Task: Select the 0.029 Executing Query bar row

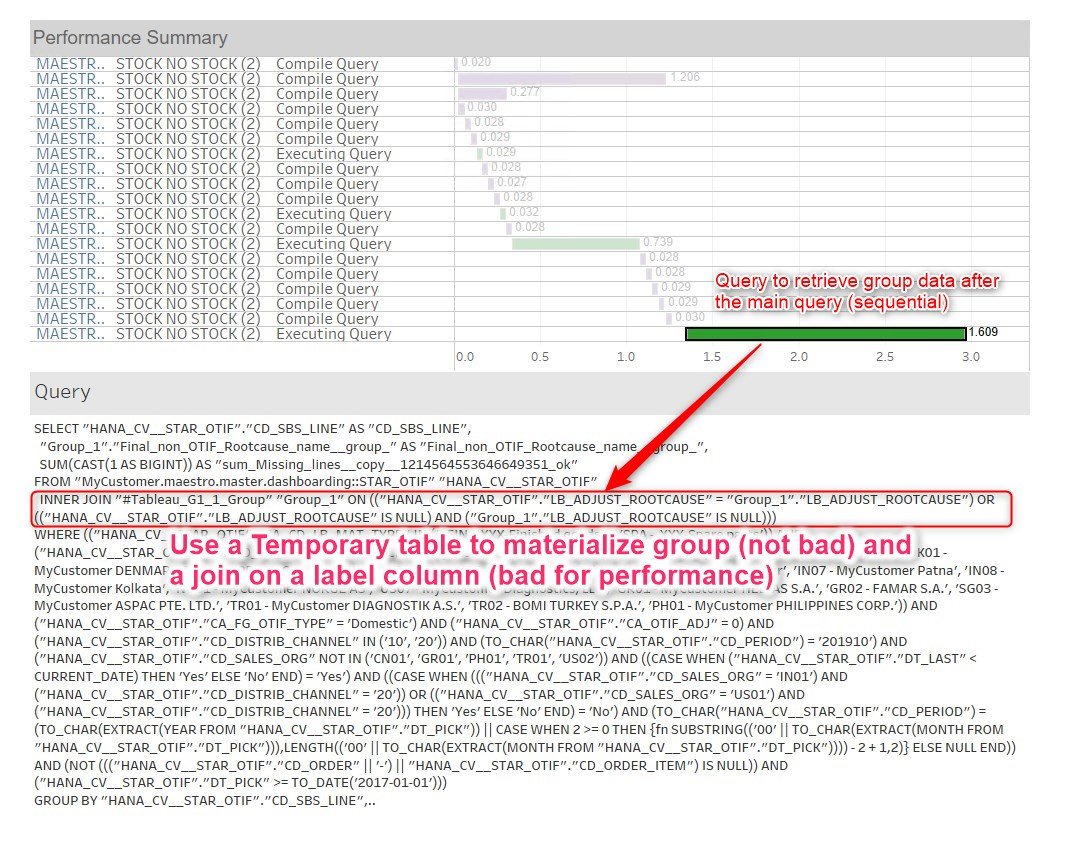Action: click(480, 154)
